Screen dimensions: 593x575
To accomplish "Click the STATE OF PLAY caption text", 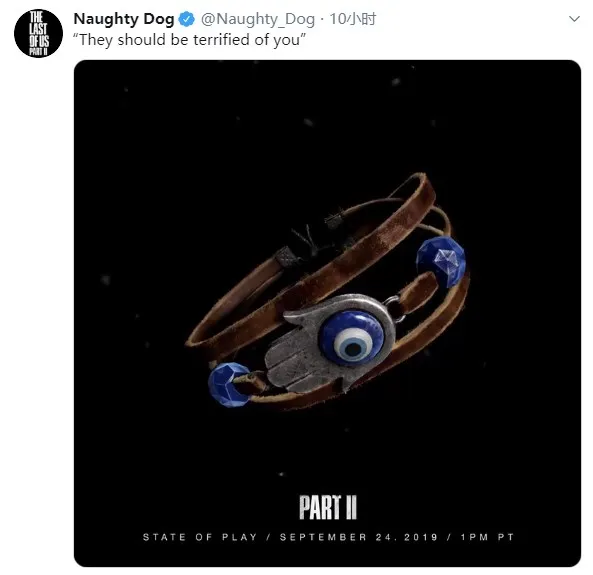I will pyautogui.click(x=200, y=537).
